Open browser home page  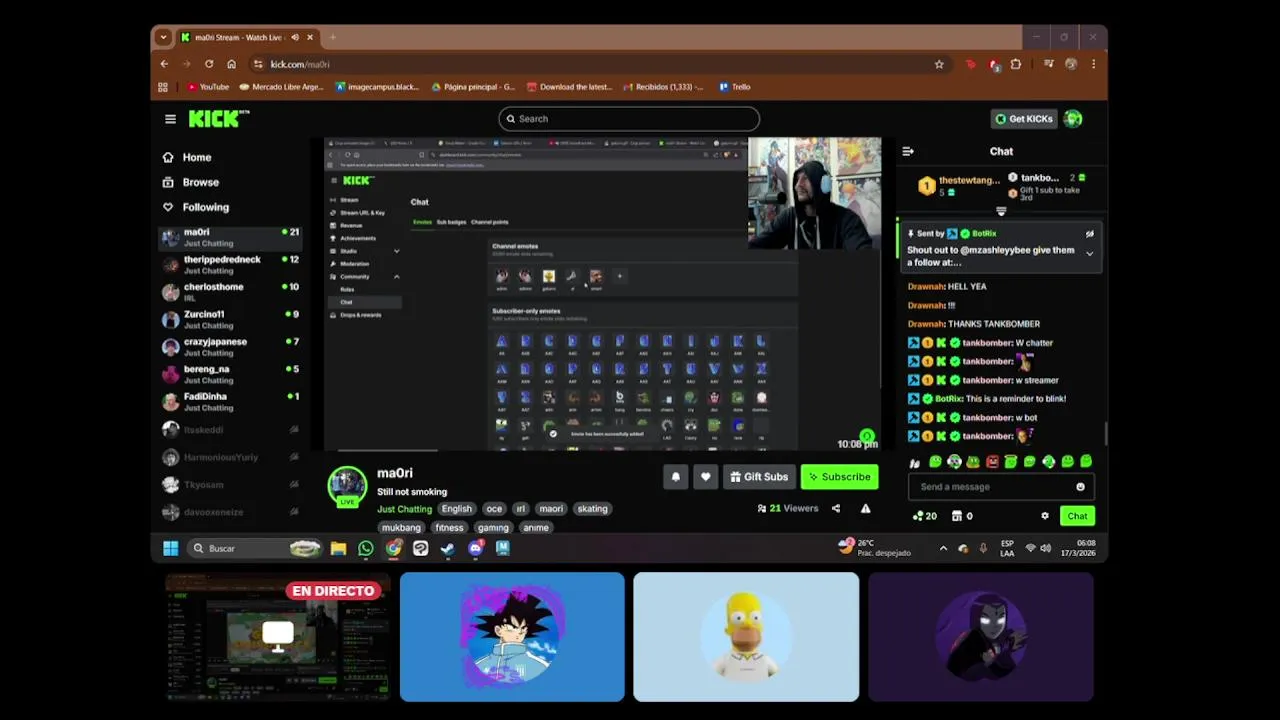[x=231, y=64]
